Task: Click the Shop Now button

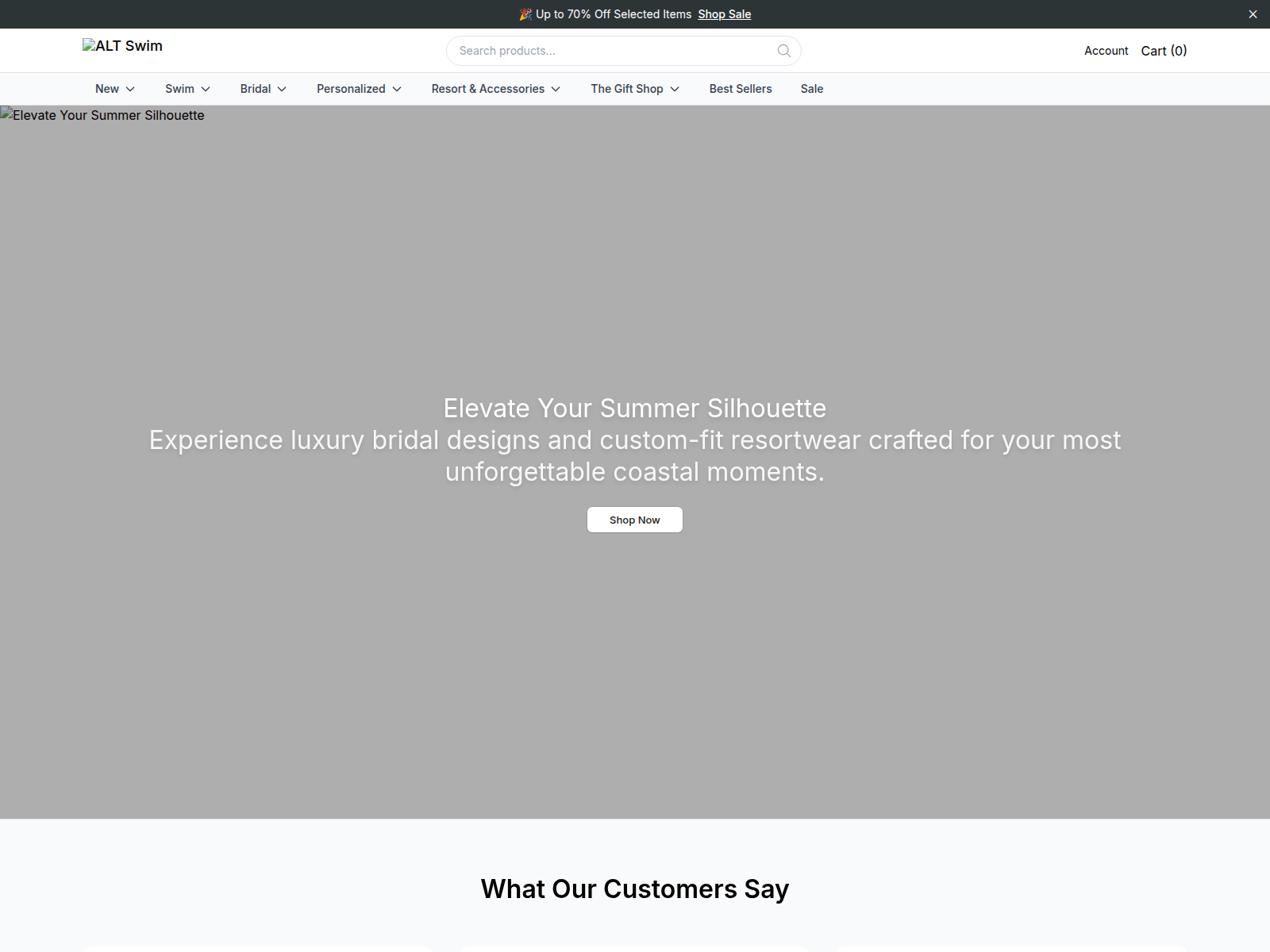Action: [x=635, y=520]
